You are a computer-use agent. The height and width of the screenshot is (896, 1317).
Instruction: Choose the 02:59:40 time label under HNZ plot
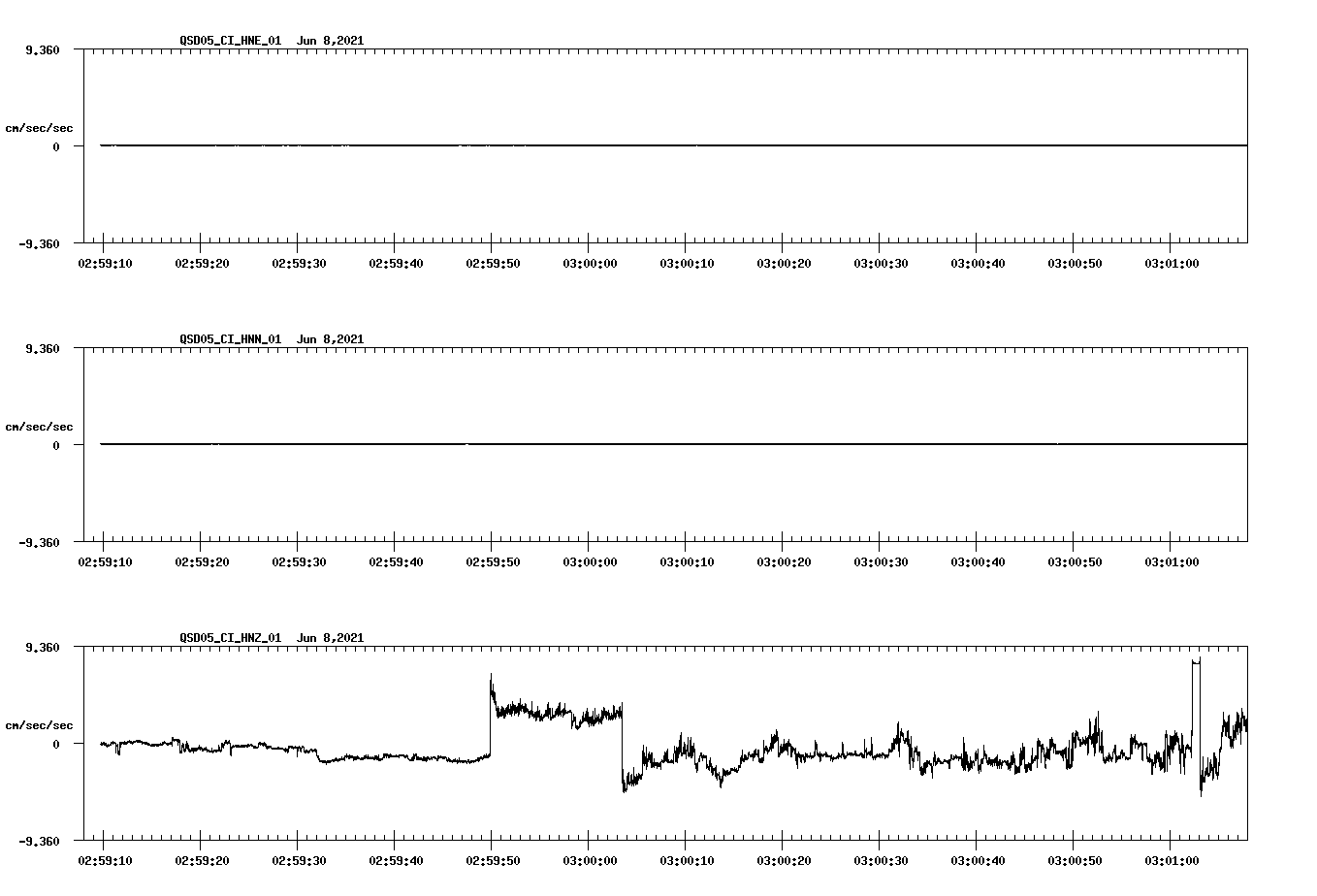pos(396,860)
